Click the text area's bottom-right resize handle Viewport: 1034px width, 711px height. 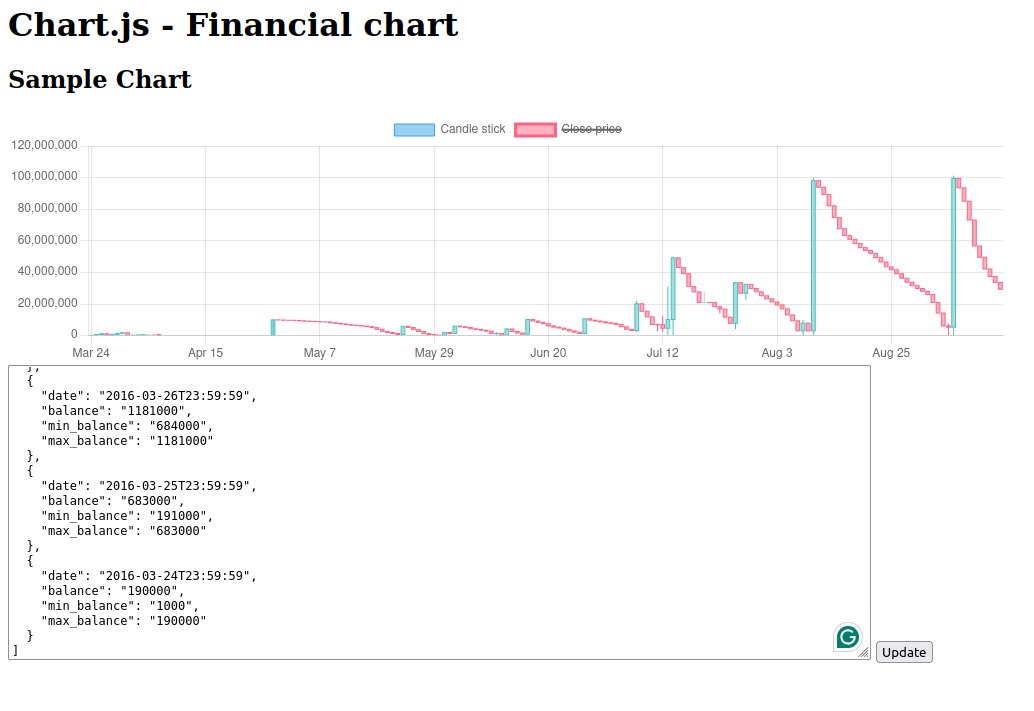click(x=863, y=652)
